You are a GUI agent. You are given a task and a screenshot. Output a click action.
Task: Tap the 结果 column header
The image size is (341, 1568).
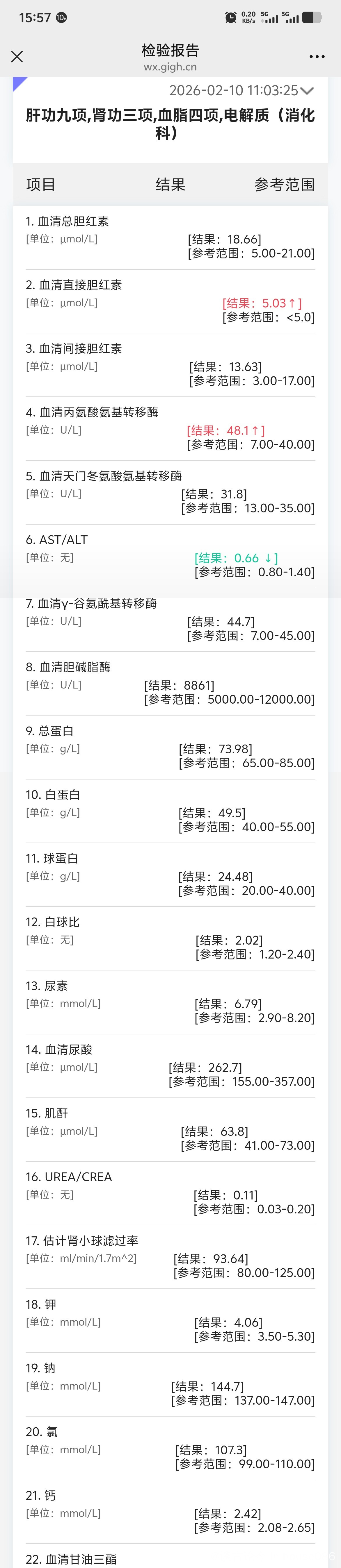[170, 185]
